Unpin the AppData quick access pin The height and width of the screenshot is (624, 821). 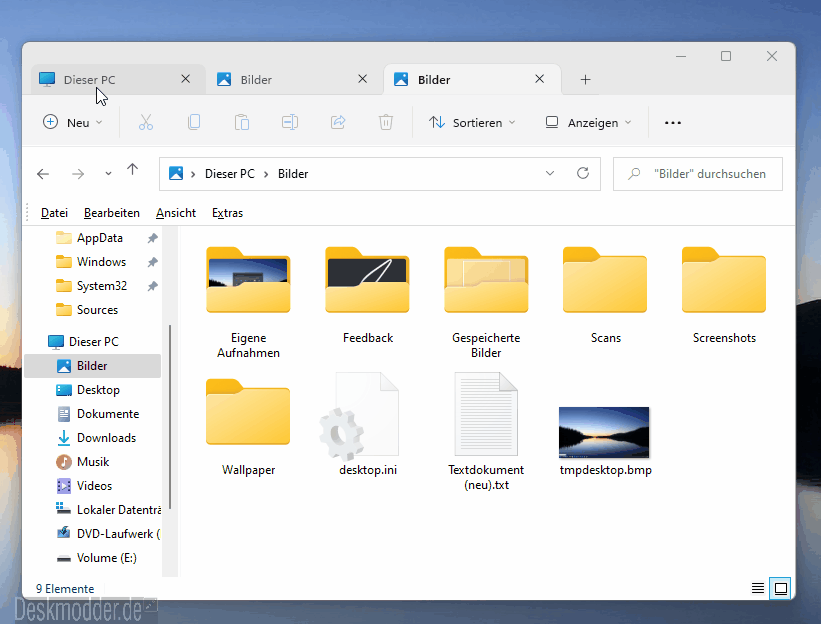click(x=152, y=238)
